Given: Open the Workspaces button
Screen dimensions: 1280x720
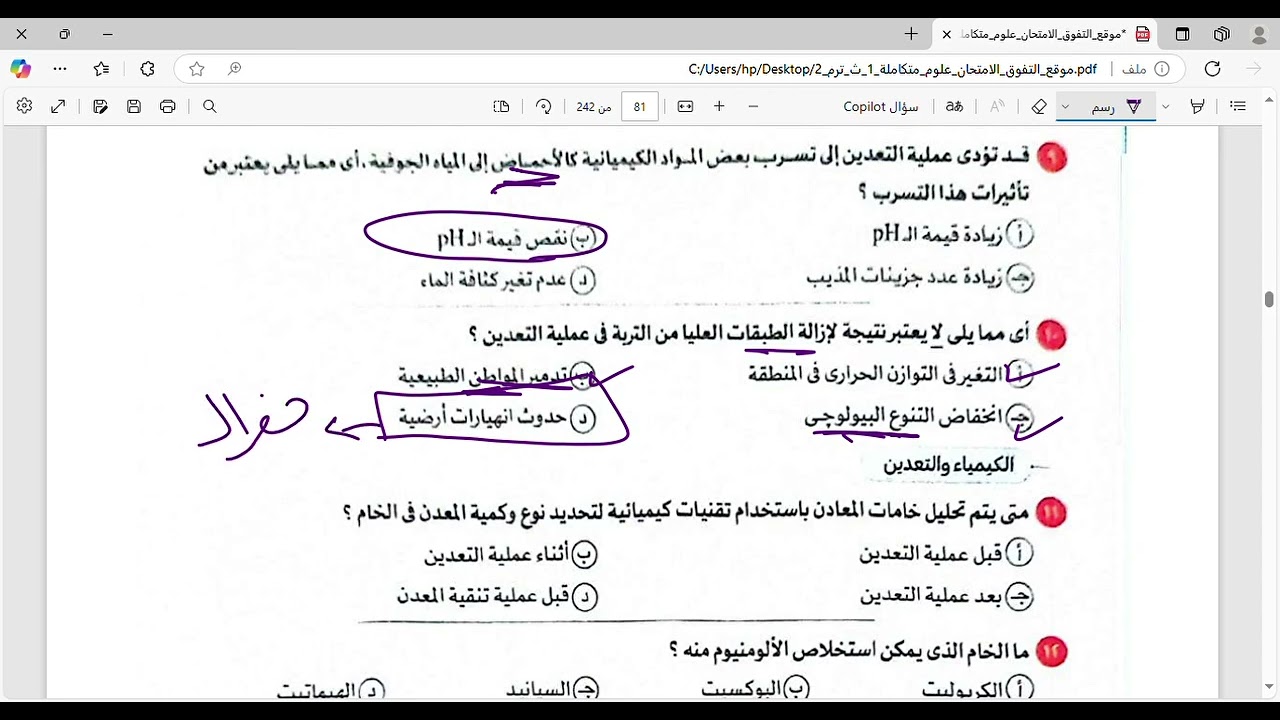Looking at the screenshot, I should (x=1222, y=34).
